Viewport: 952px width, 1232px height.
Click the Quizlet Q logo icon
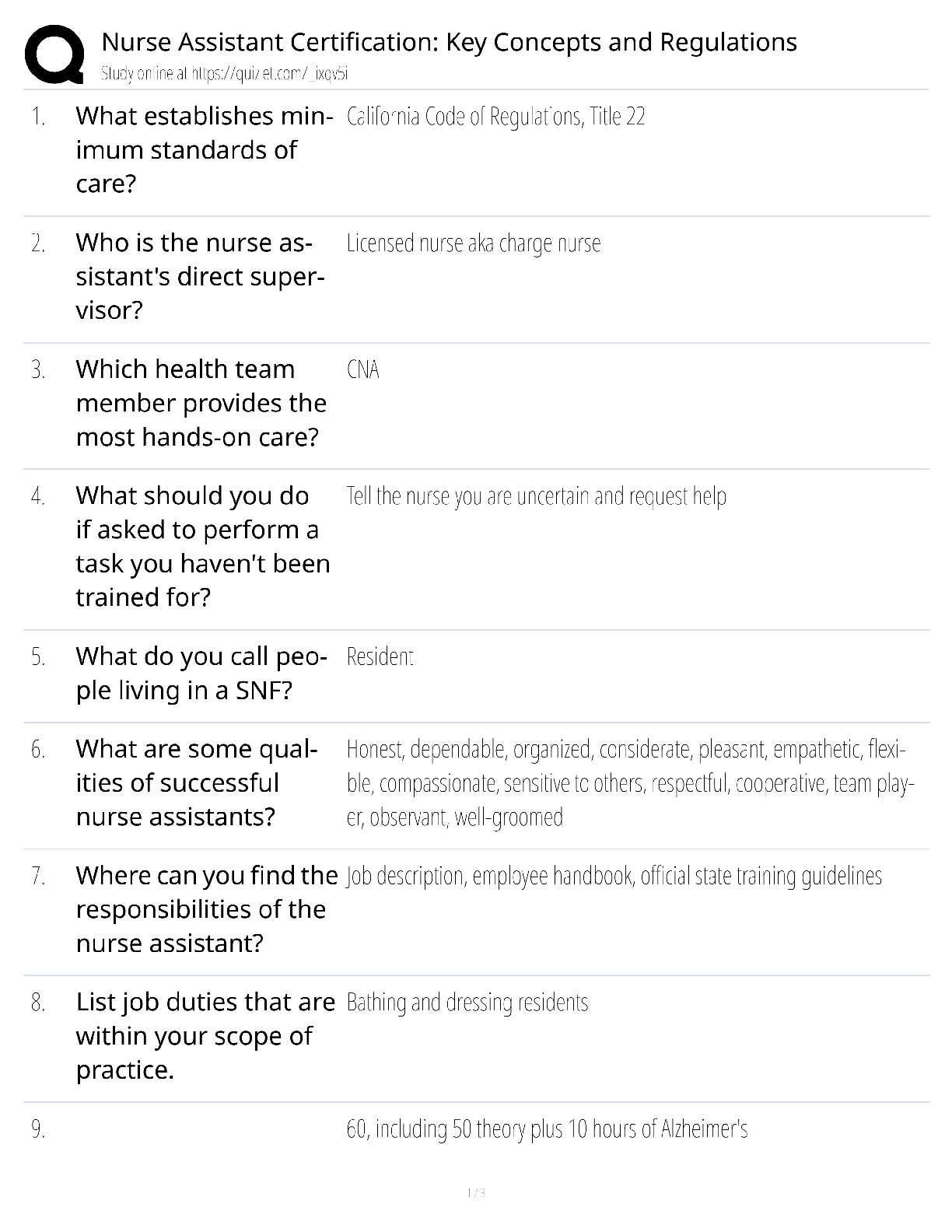click(54, 54)
